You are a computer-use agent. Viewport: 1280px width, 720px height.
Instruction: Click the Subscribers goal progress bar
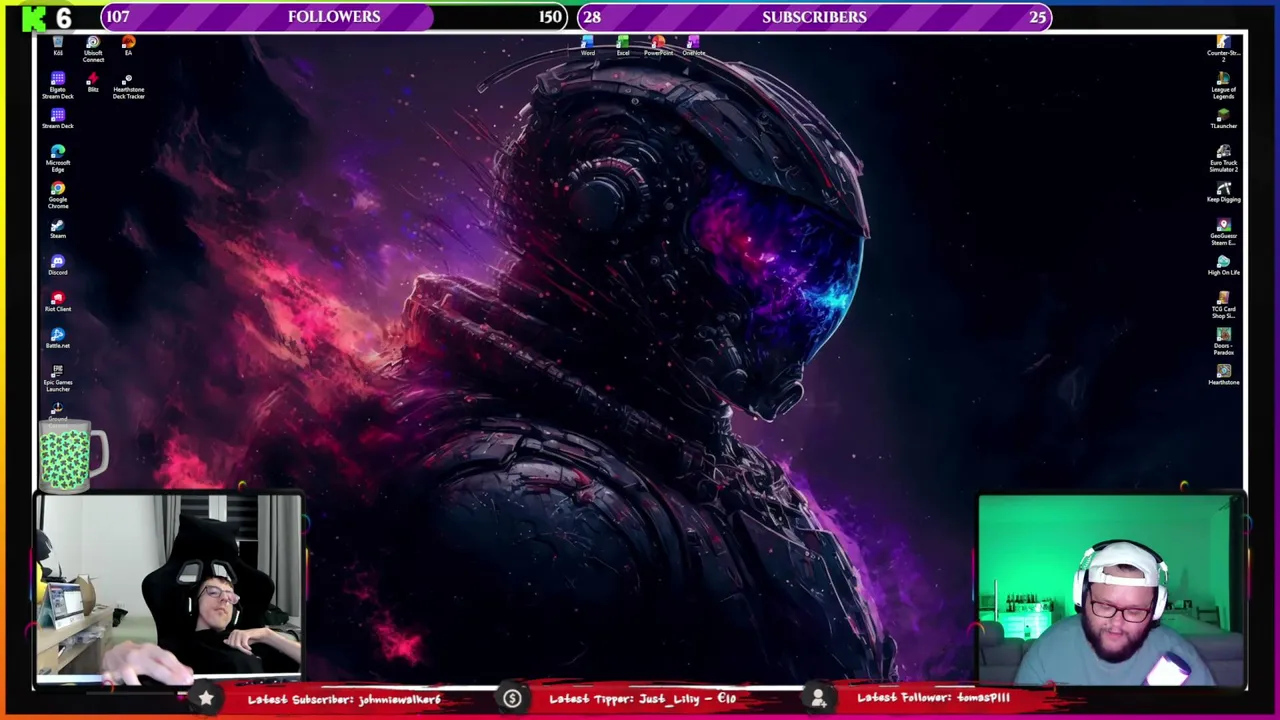pos(814,17)
